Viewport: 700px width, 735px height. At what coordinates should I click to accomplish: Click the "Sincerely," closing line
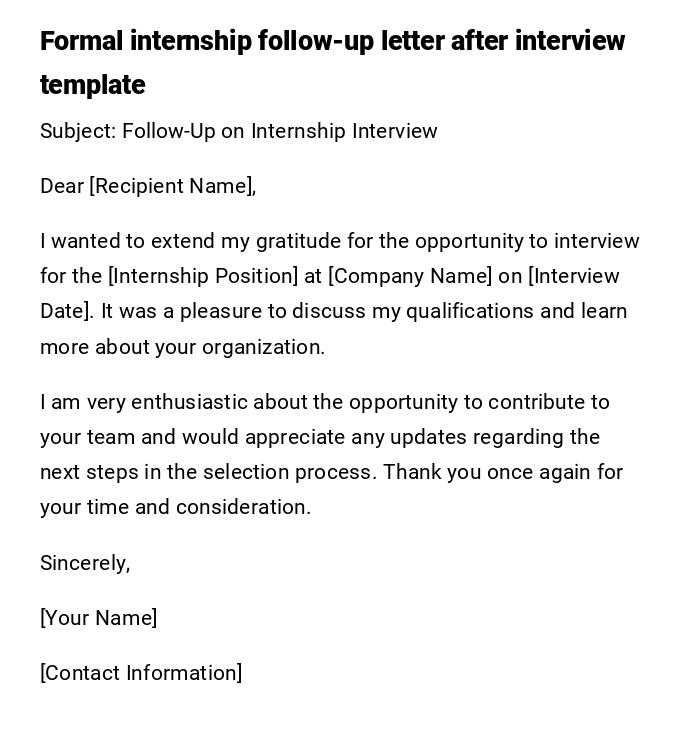[85, 563]
